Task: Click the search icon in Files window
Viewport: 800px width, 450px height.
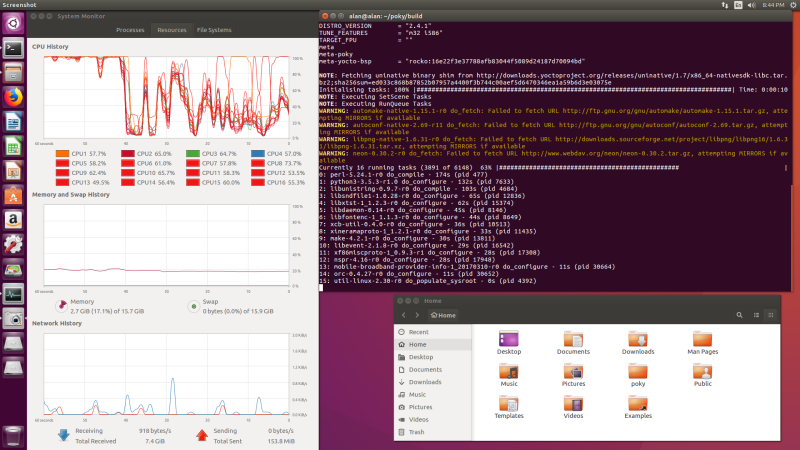Action: tap(739, 315)
